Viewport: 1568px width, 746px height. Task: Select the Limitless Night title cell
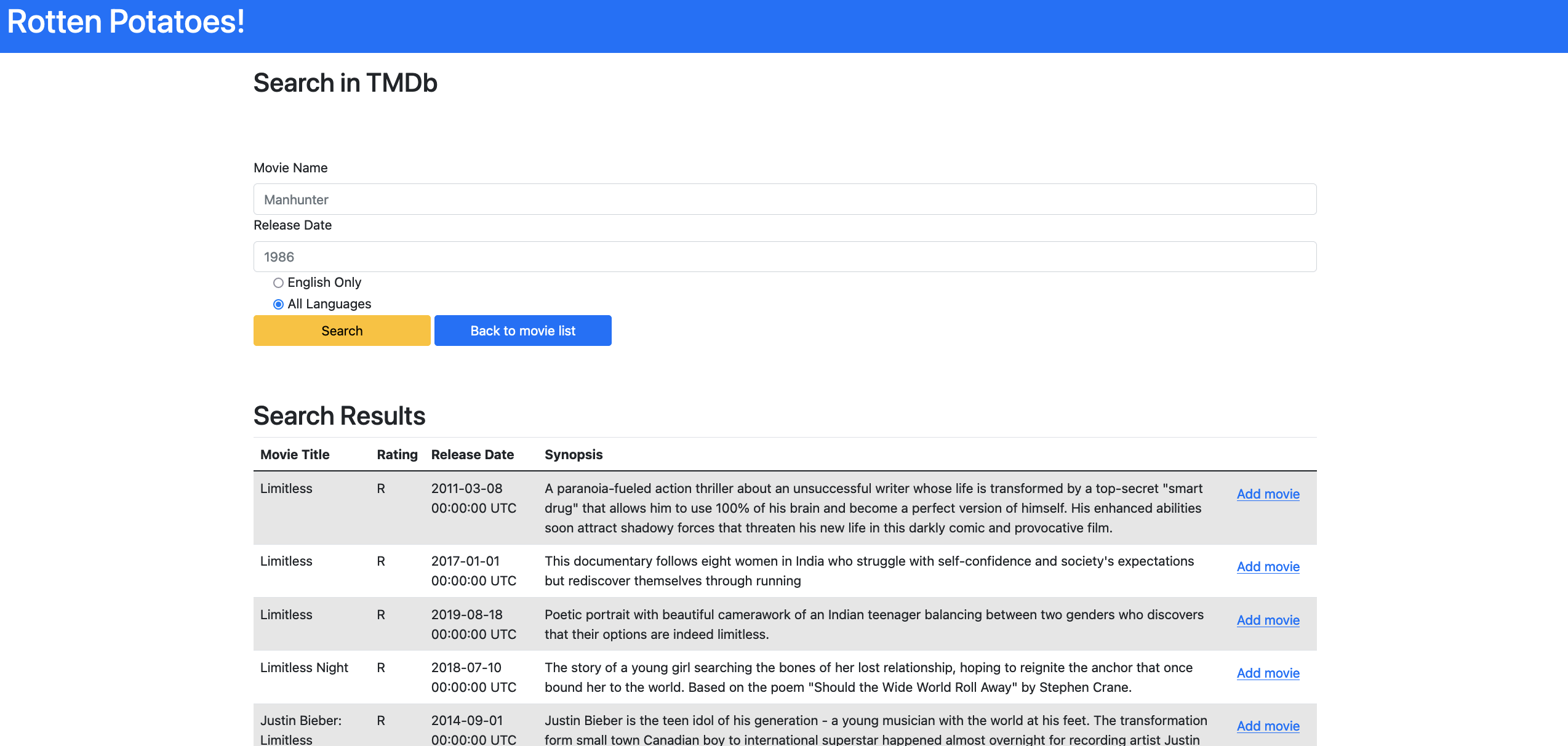[x=304, y=667]
